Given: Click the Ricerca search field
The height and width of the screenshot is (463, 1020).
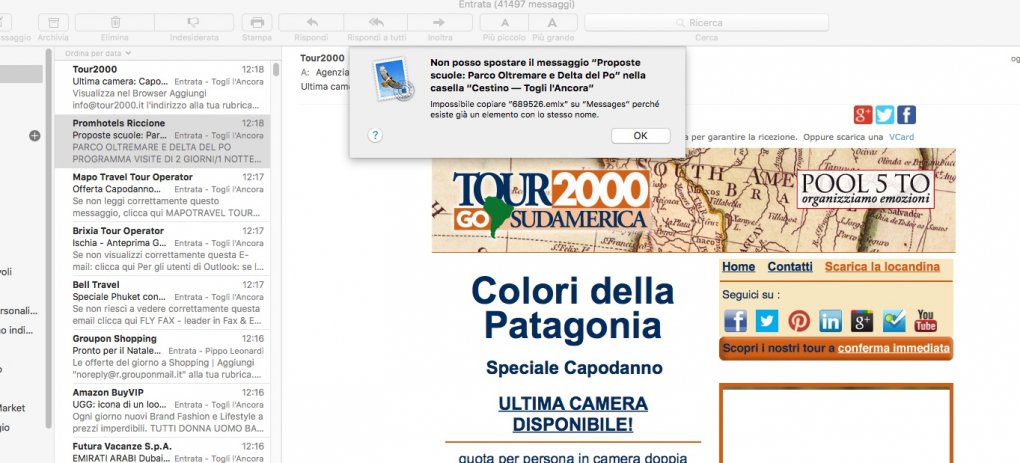Looking at the screenshot, I should pyautogui.click(x=707, y=22).
